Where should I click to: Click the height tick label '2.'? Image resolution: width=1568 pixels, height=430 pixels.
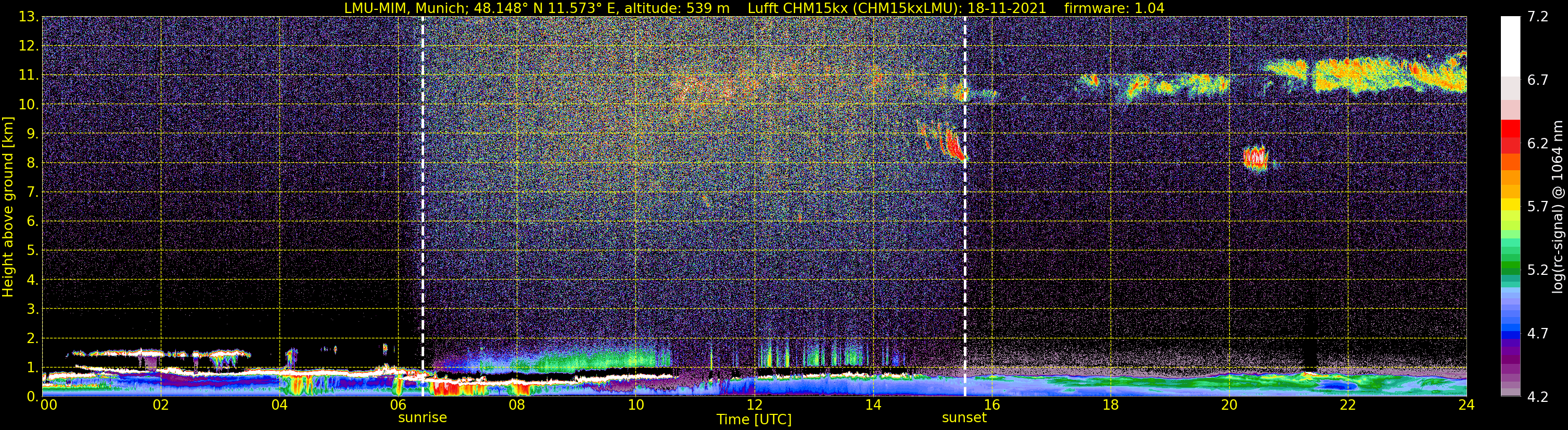33,339
